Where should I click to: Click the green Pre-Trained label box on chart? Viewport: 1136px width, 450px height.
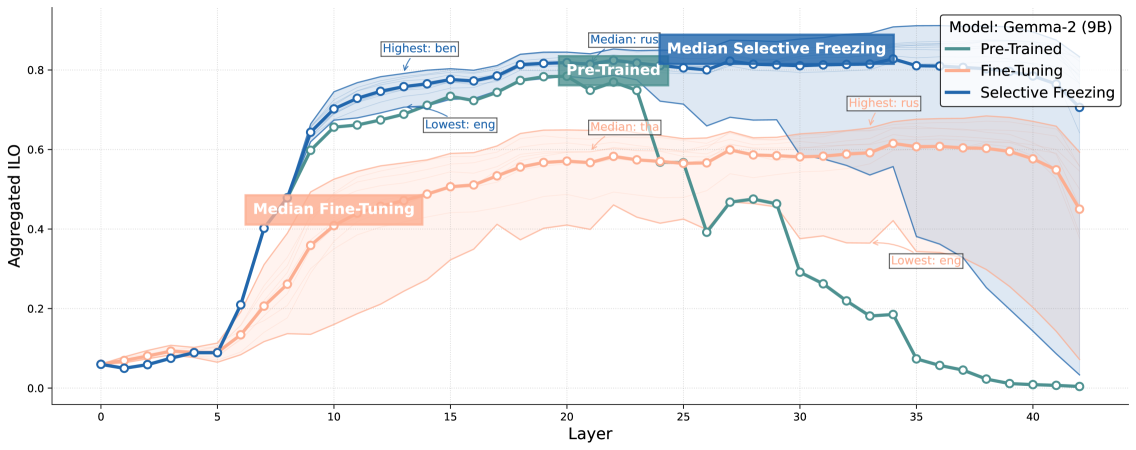pyautogui.click(x=613, y=70)
